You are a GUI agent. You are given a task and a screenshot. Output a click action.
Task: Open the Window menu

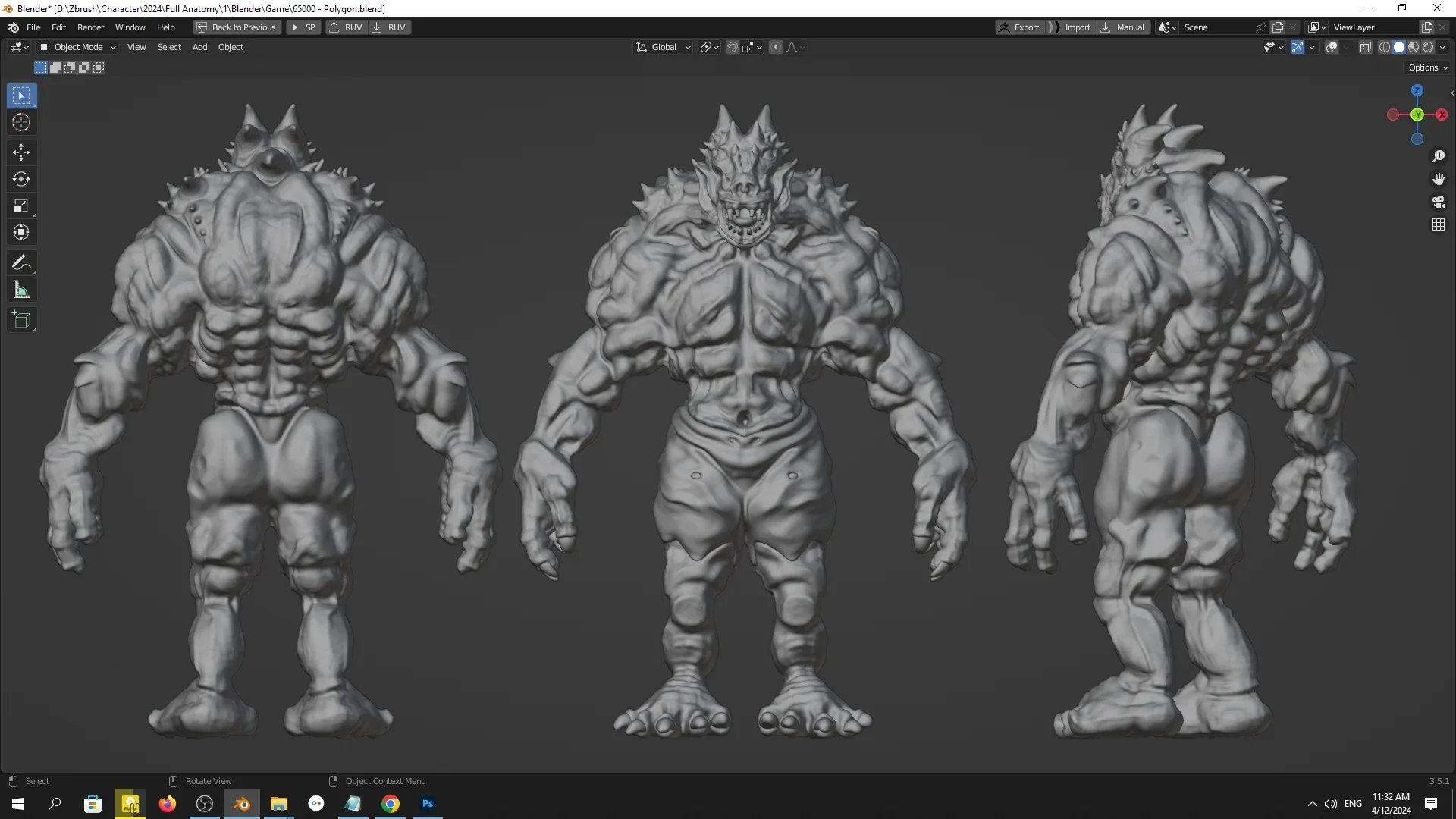[130, 27]
